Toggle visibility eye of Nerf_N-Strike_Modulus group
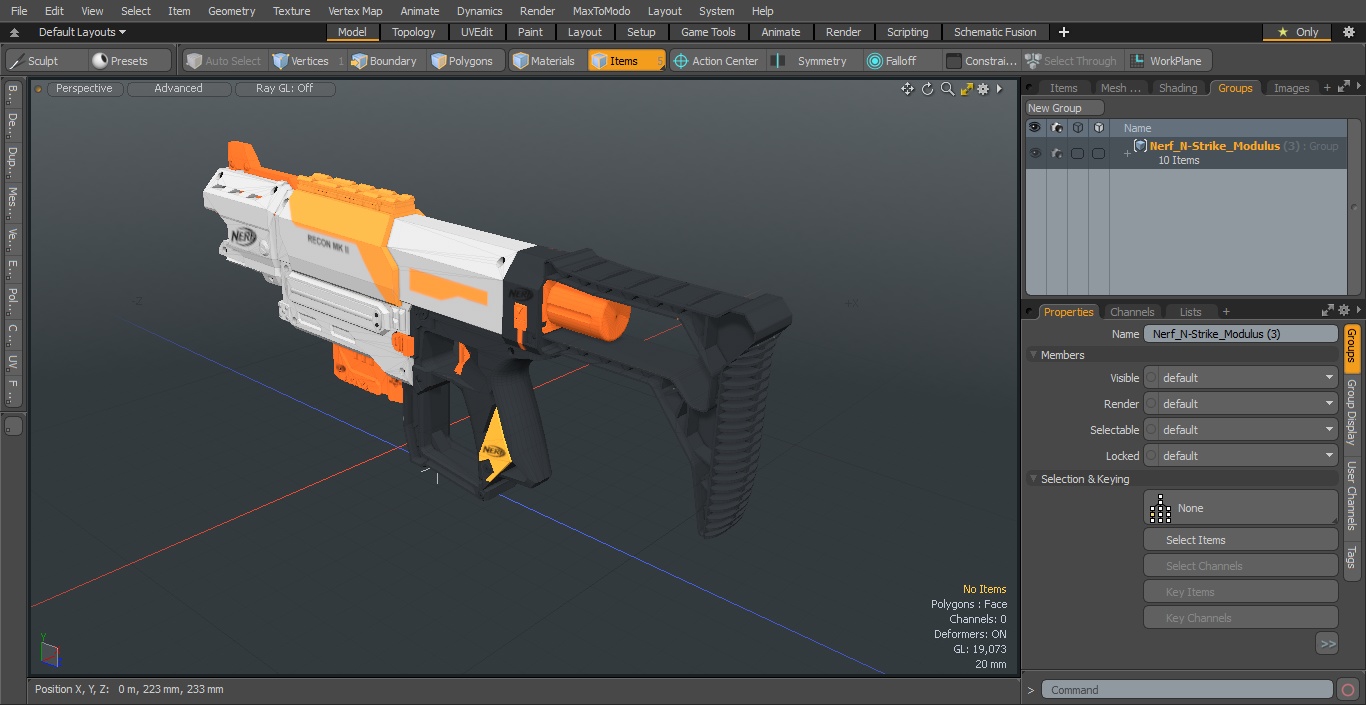The image size is (1366, 705). tap(1035, 153)
